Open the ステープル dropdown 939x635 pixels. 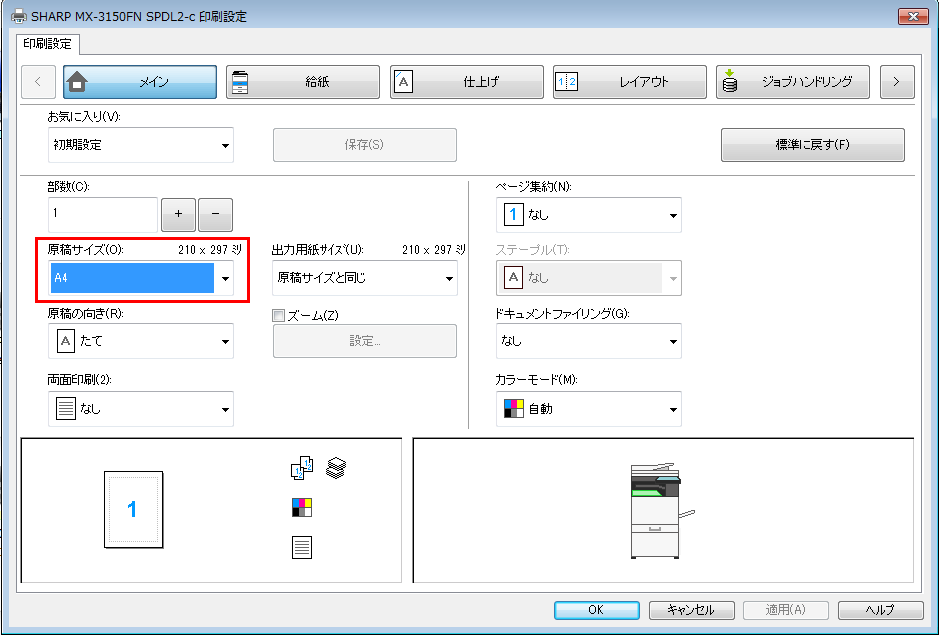click(x=589, y=278)
